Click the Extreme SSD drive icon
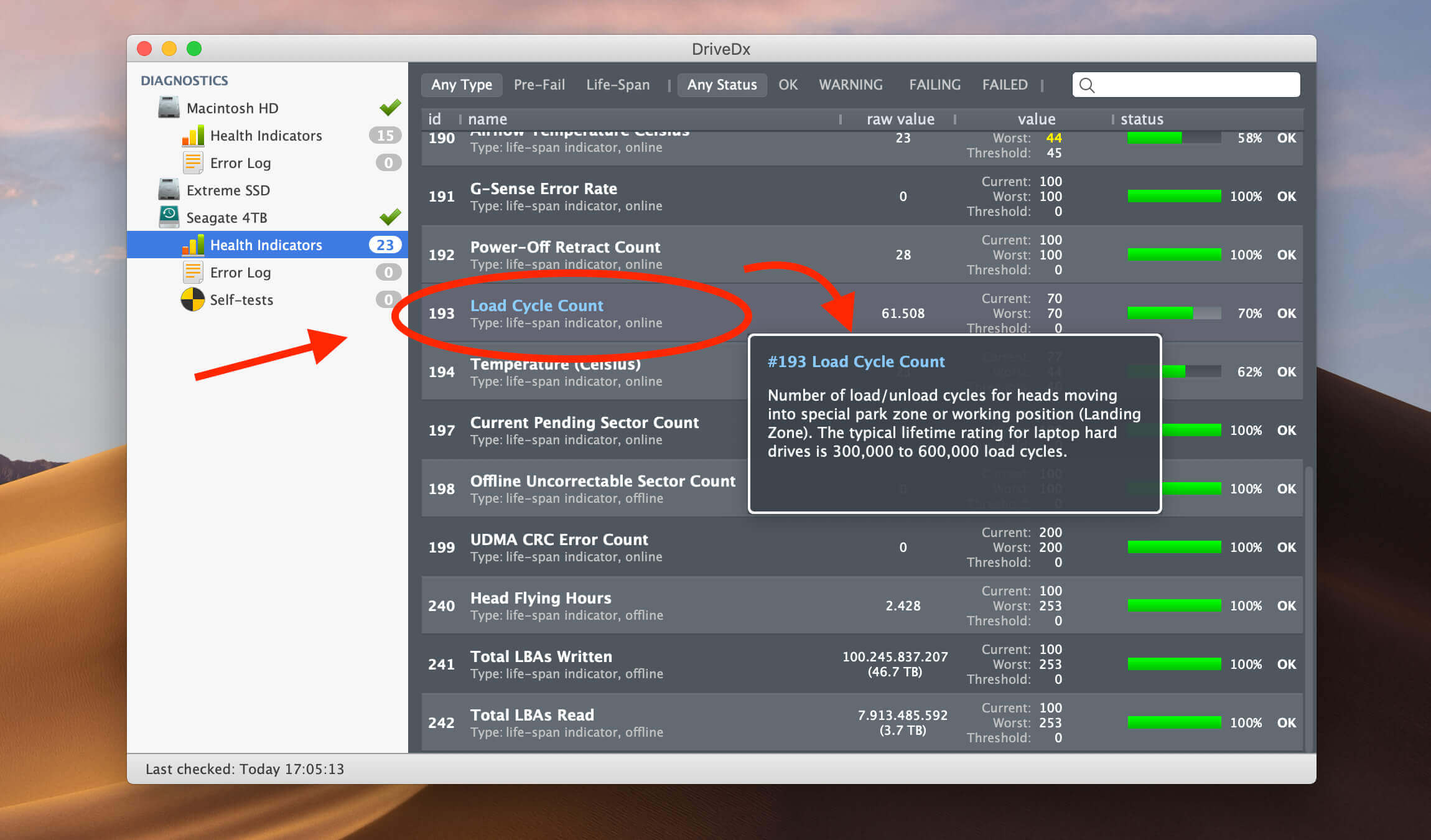The width and height of the screenshot is (1431, 840). [168, 190]
